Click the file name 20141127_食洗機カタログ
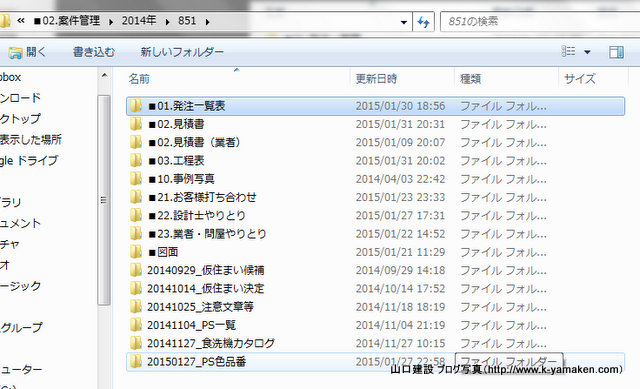Image resolution: width=640 pixels, height=389 pixels. (x=211, y=343)
